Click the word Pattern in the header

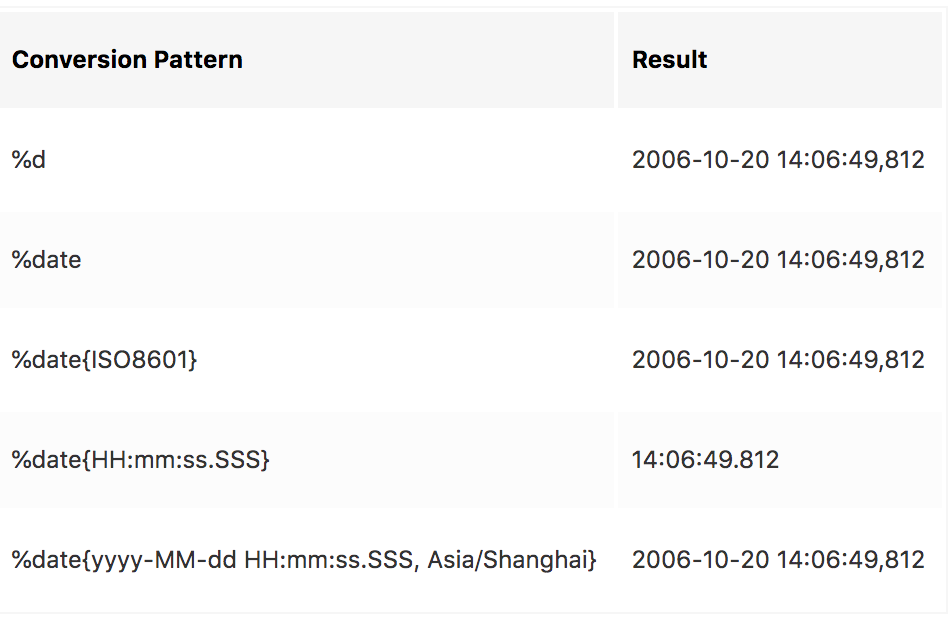198,60
